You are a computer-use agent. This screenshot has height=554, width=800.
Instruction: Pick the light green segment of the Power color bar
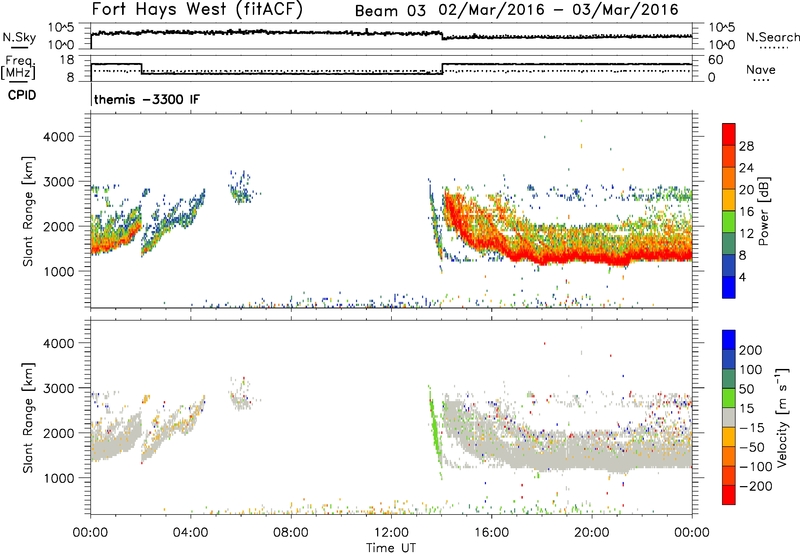click(x=729, y=221)
